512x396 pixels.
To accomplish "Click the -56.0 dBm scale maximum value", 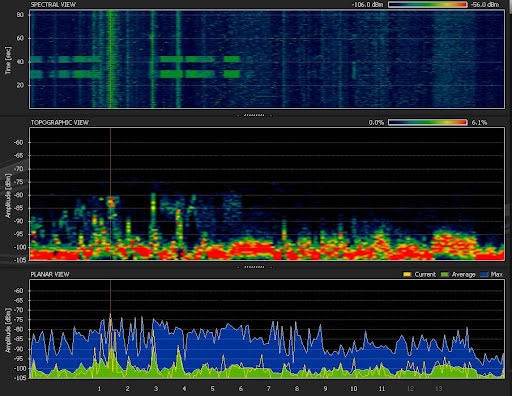I will [485, 4].
